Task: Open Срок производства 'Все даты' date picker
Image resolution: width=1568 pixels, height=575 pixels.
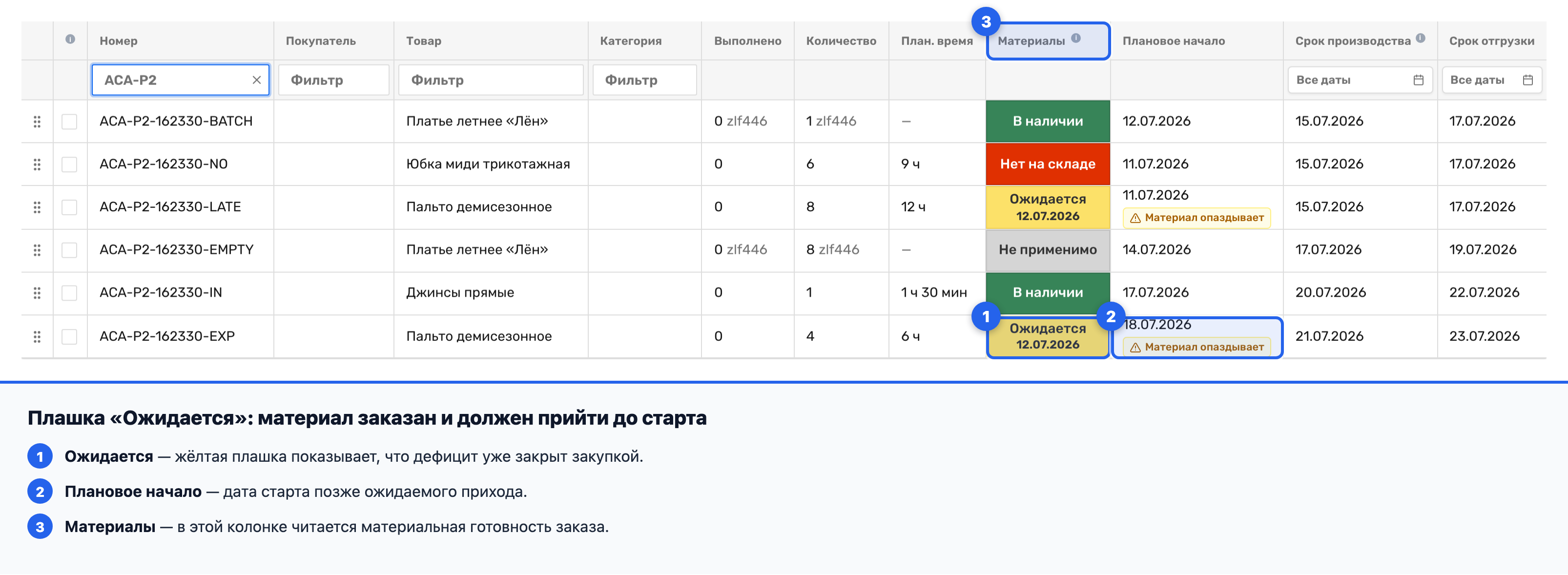Action: (1360, 80)
